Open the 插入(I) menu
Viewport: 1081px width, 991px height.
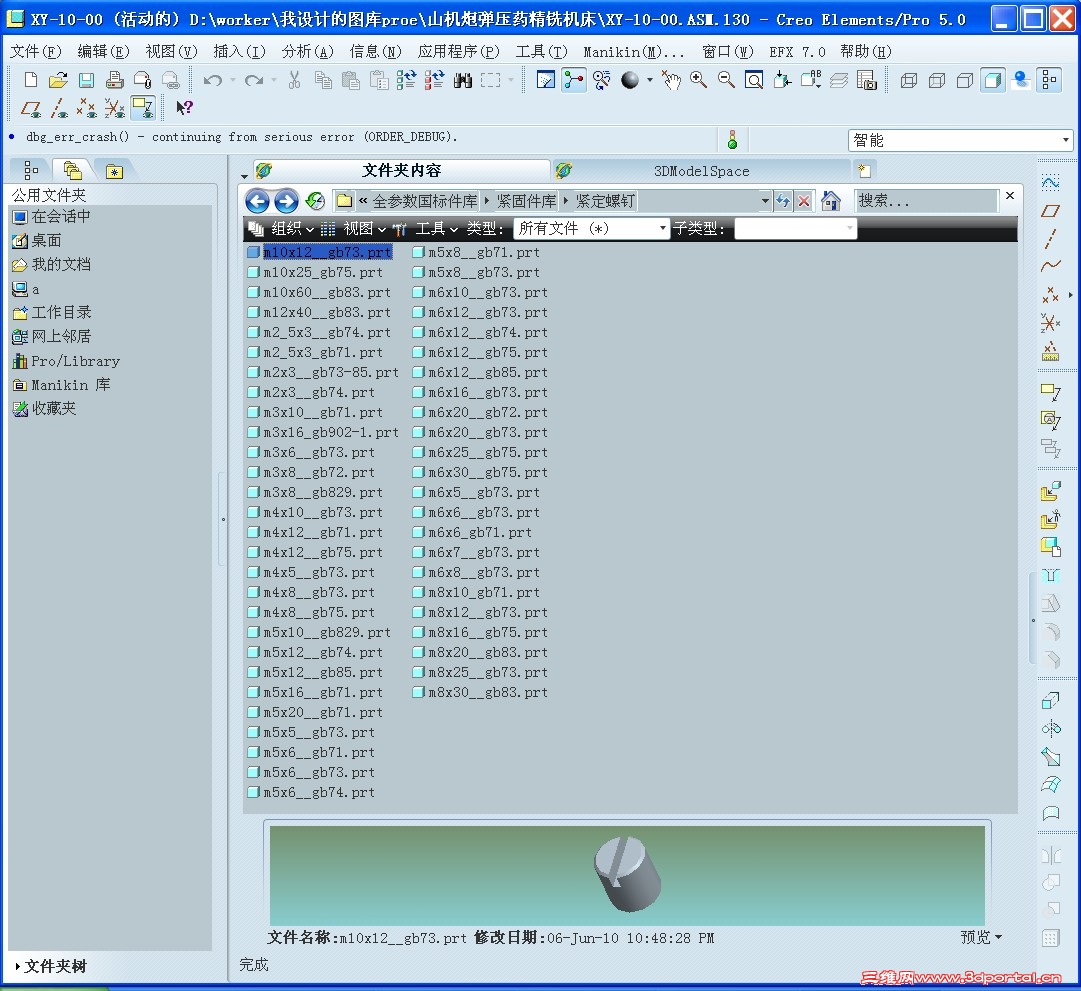click(239, 52)
